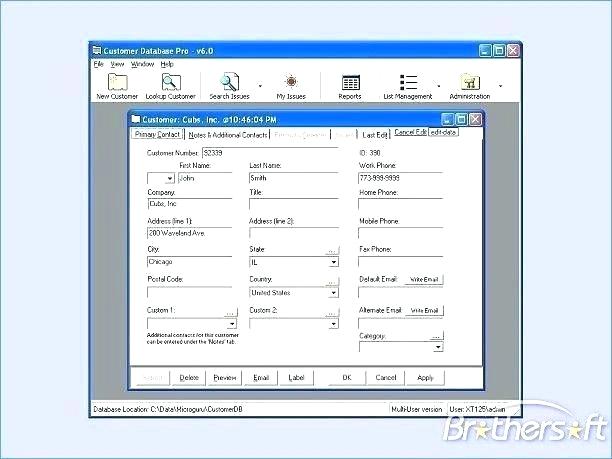Click the Fax Phone field

[x=400, y=262]
